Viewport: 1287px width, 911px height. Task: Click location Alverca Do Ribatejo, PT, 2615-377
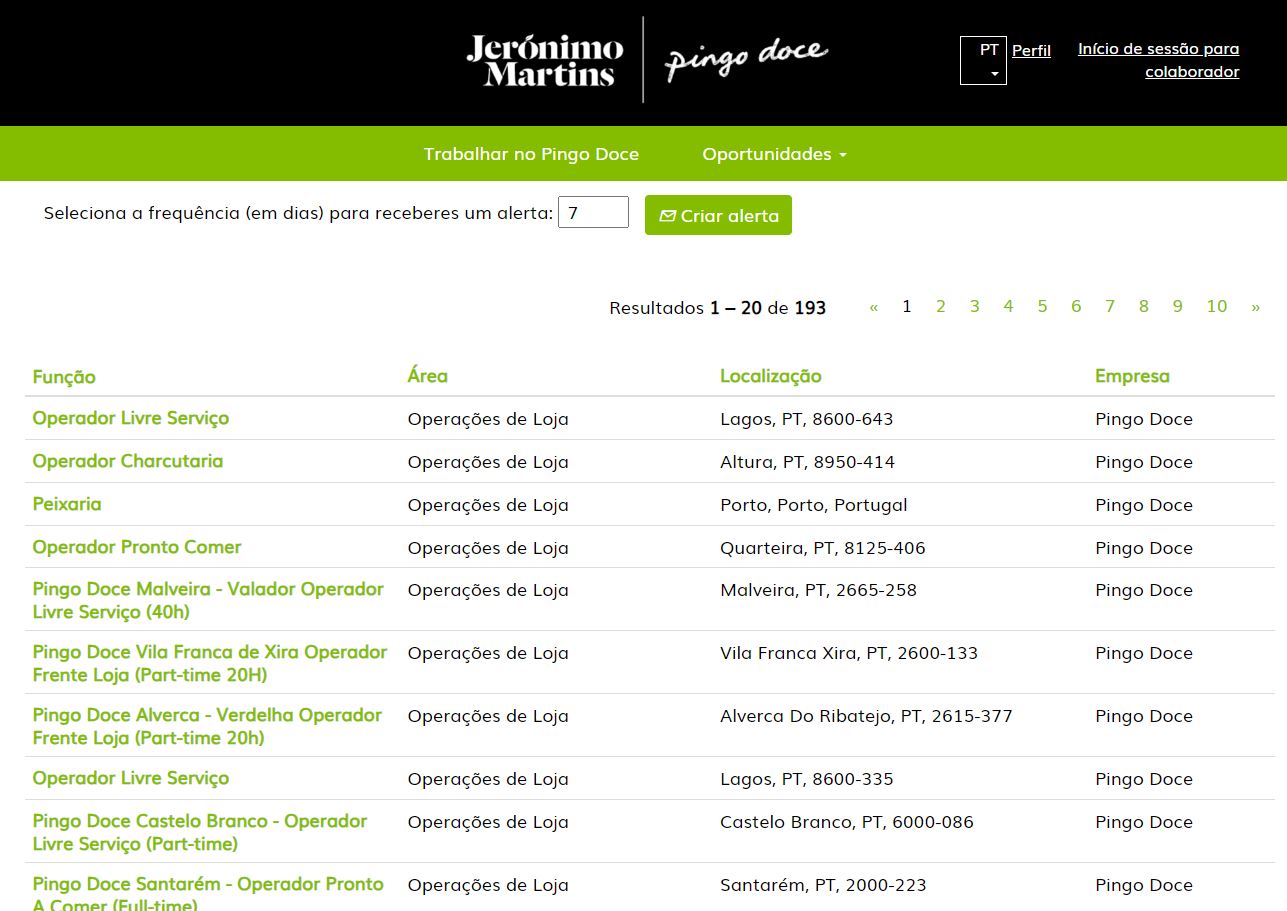[x=866, y=716]
